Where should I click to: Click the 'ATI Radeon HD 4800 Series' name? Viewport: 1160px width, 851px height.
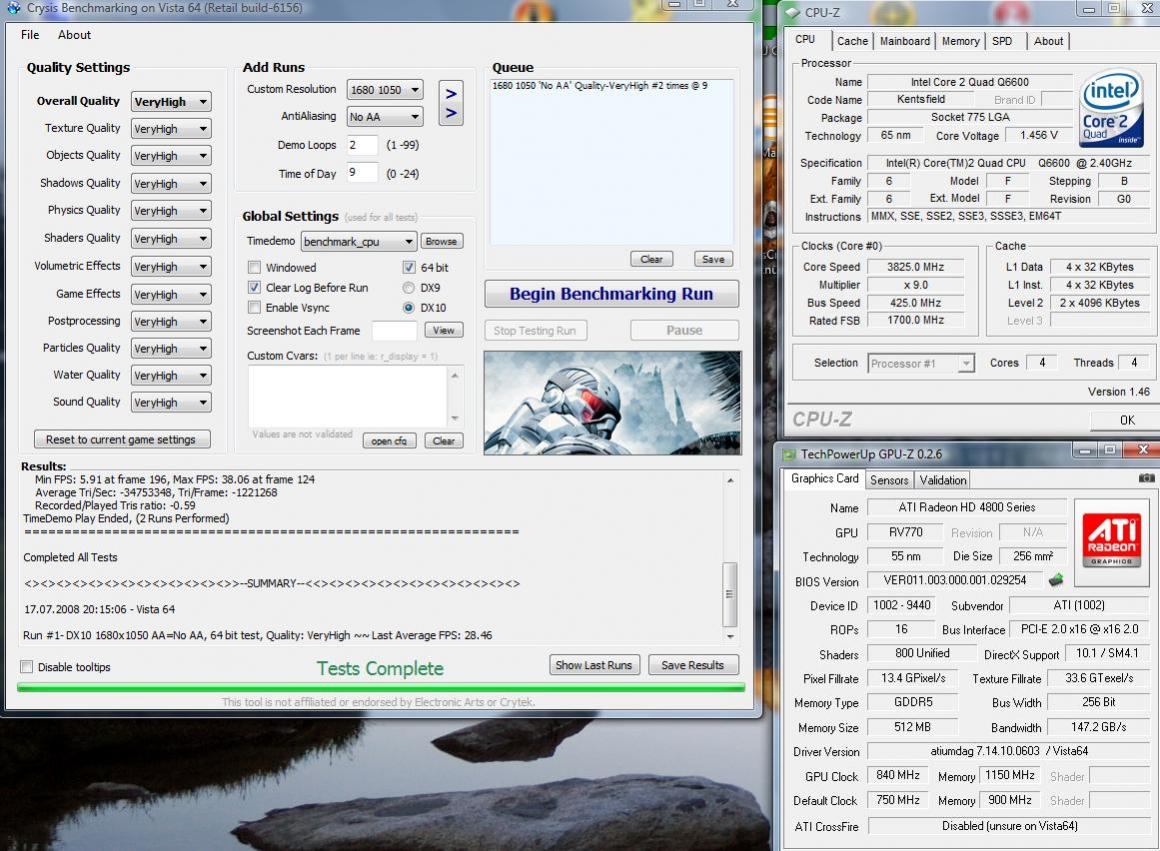click(x=967, y=508)
